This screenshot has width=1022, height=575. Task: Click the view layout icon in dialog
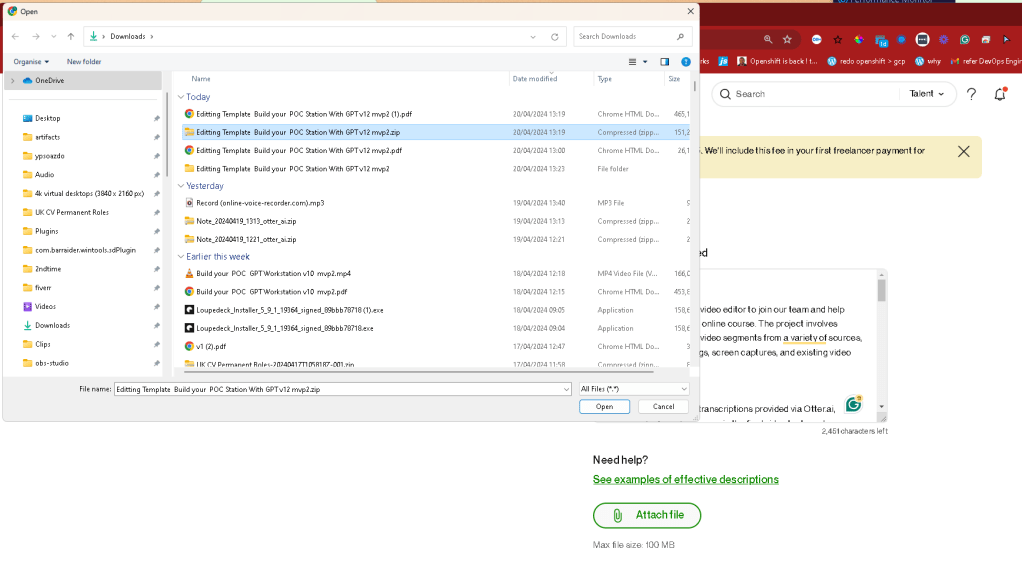pos(632,62)
